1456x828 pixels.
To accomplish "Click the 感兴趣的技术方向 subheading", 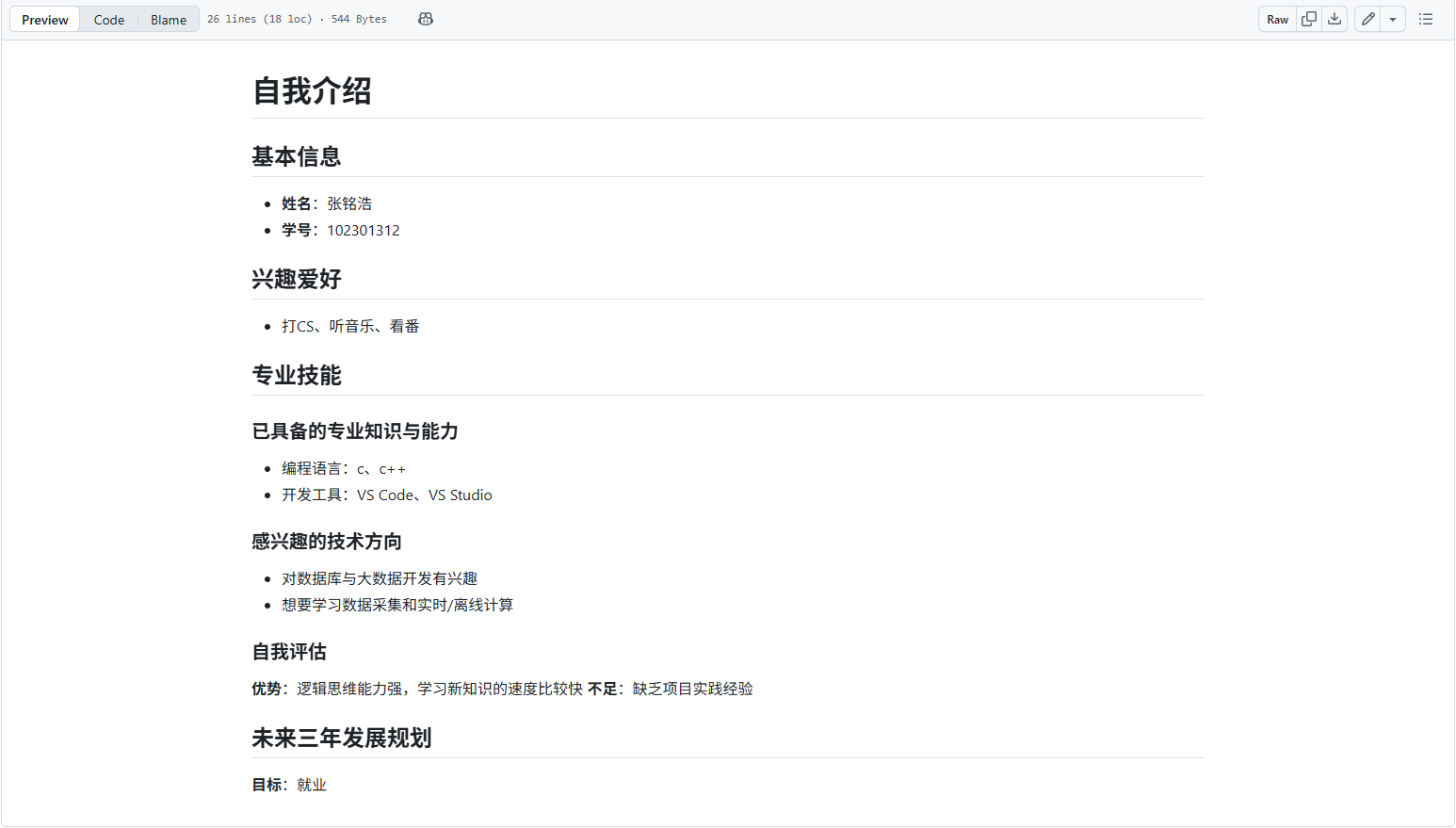I will 327,542.
